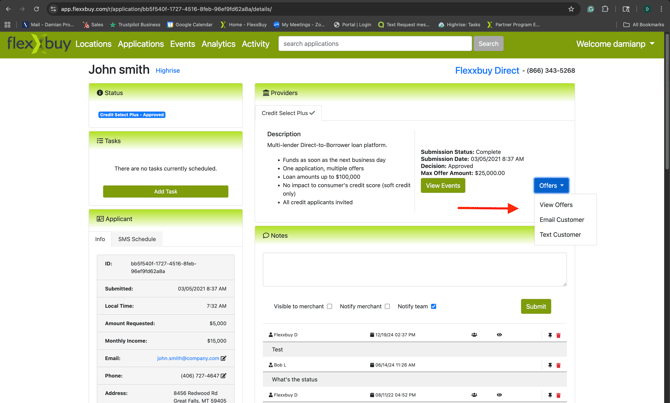Switch to the SMS Schedule tab

(137, 239)
